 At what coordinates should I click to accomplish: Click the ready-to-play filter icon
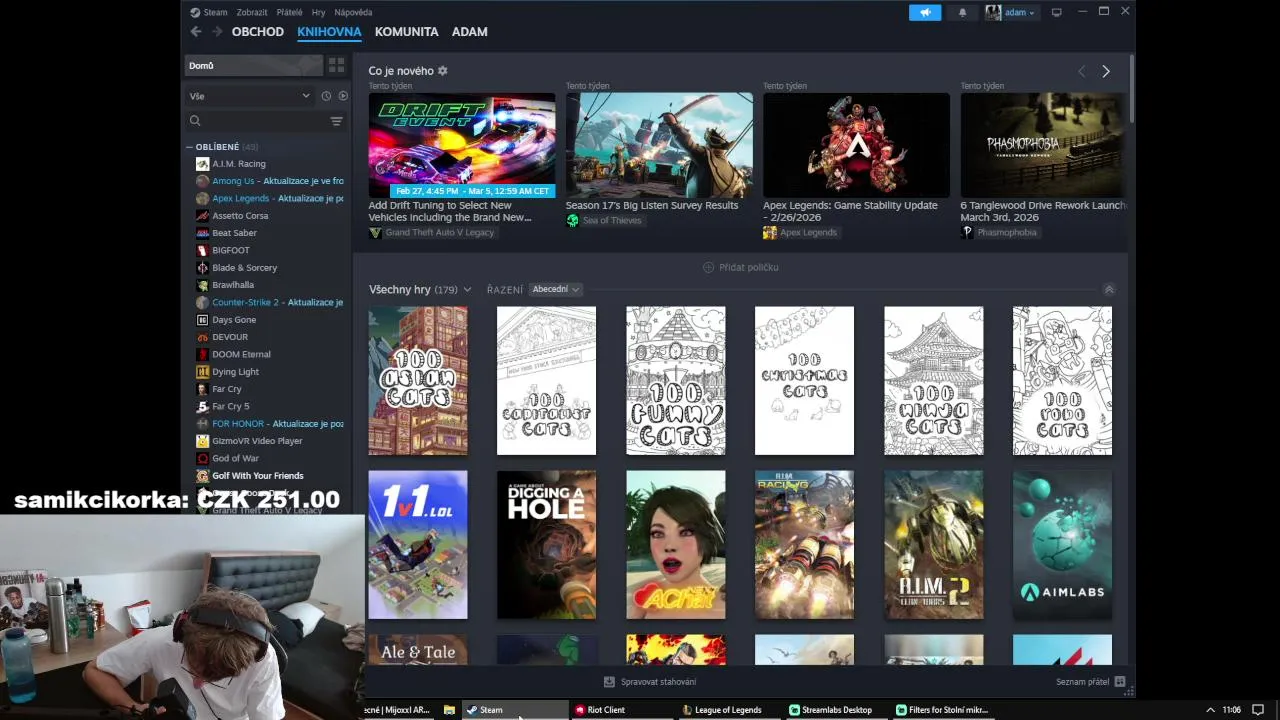tap(343, 96)
